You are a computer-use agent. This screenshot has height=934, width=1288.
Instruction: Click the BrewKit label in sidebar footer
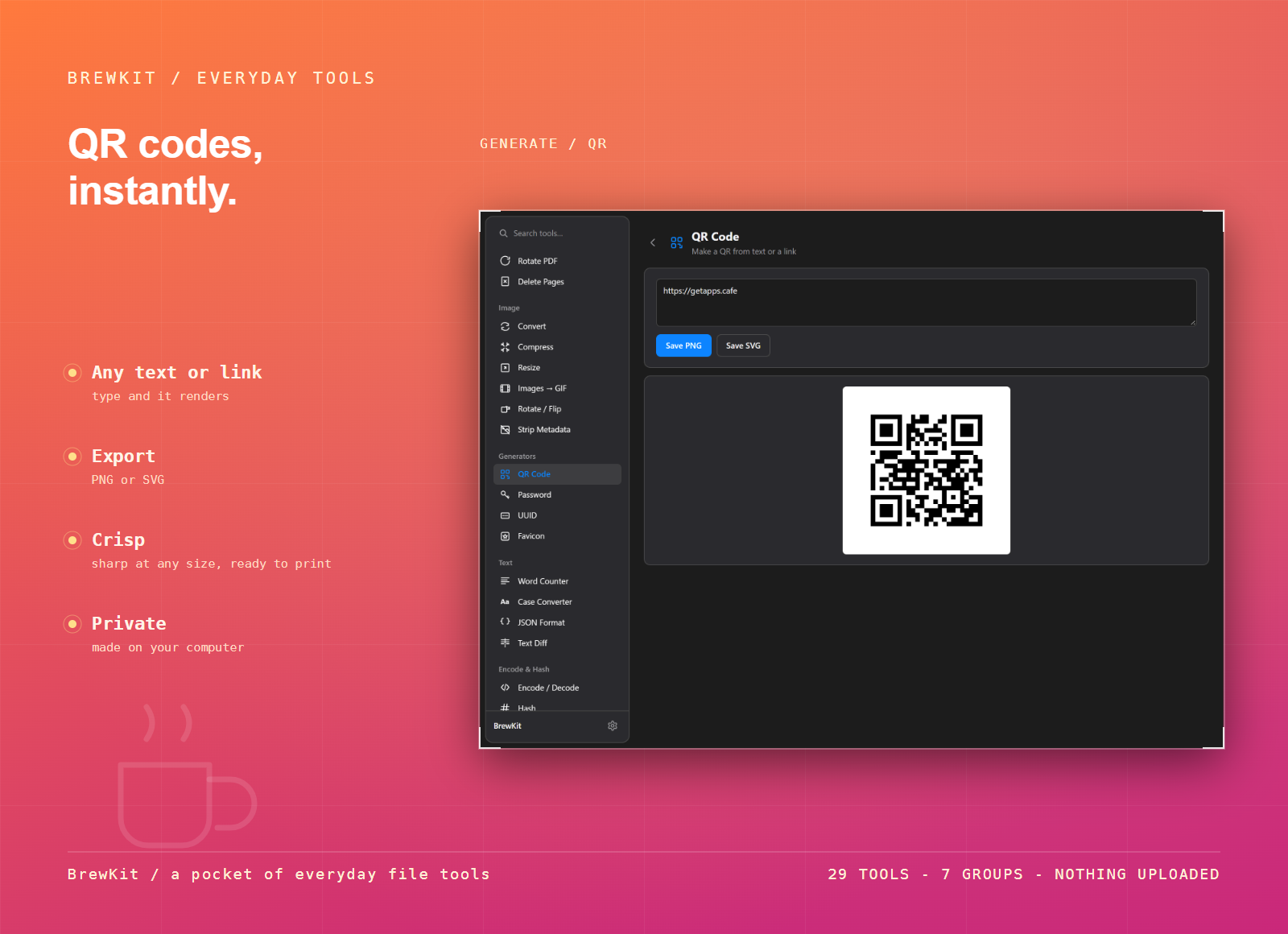[x=507, y=726]
